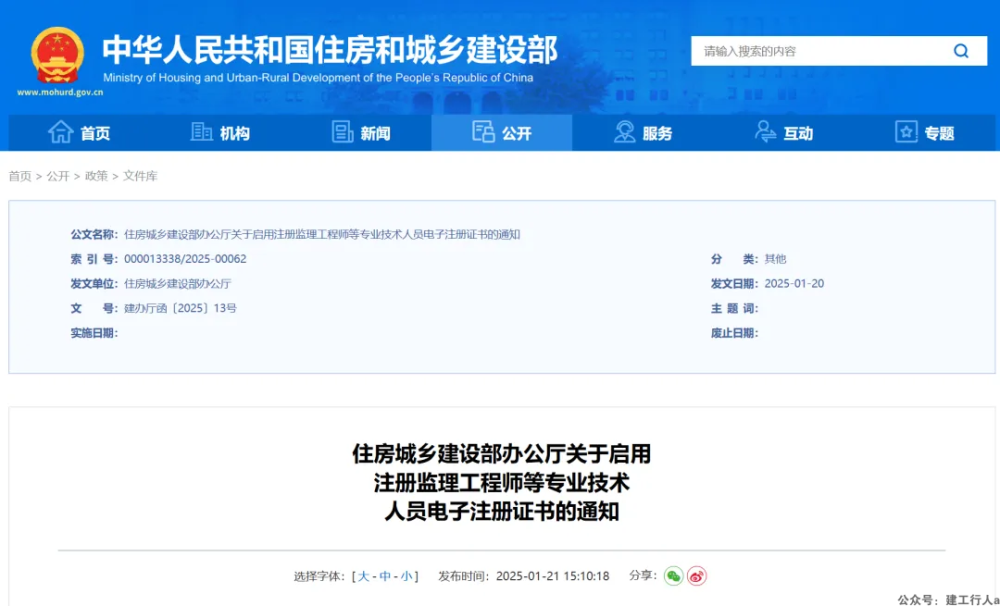
Task: Select large font size 大
Action: point(363,576)
